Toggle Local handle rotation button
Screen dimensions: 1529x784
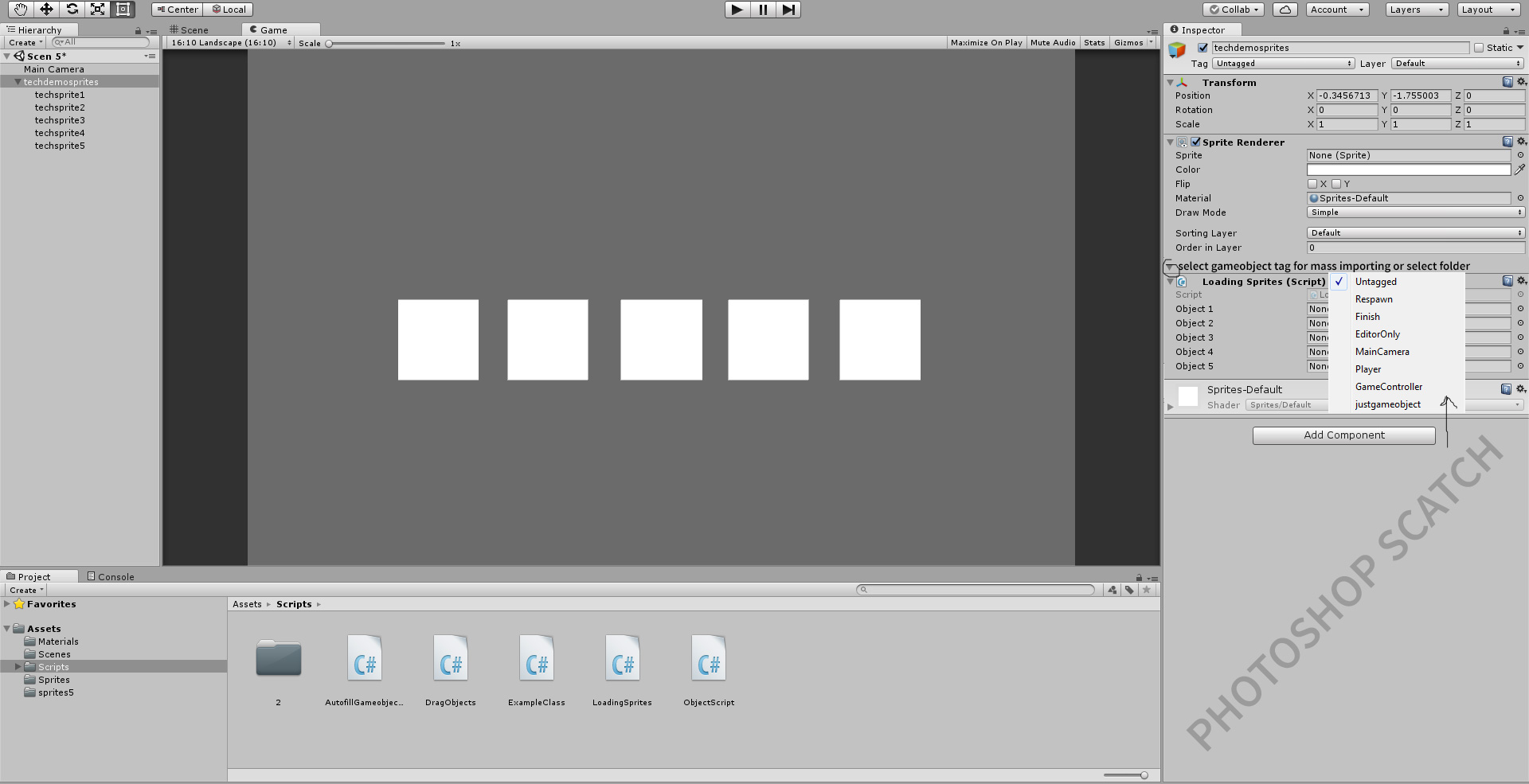point(229,10)
